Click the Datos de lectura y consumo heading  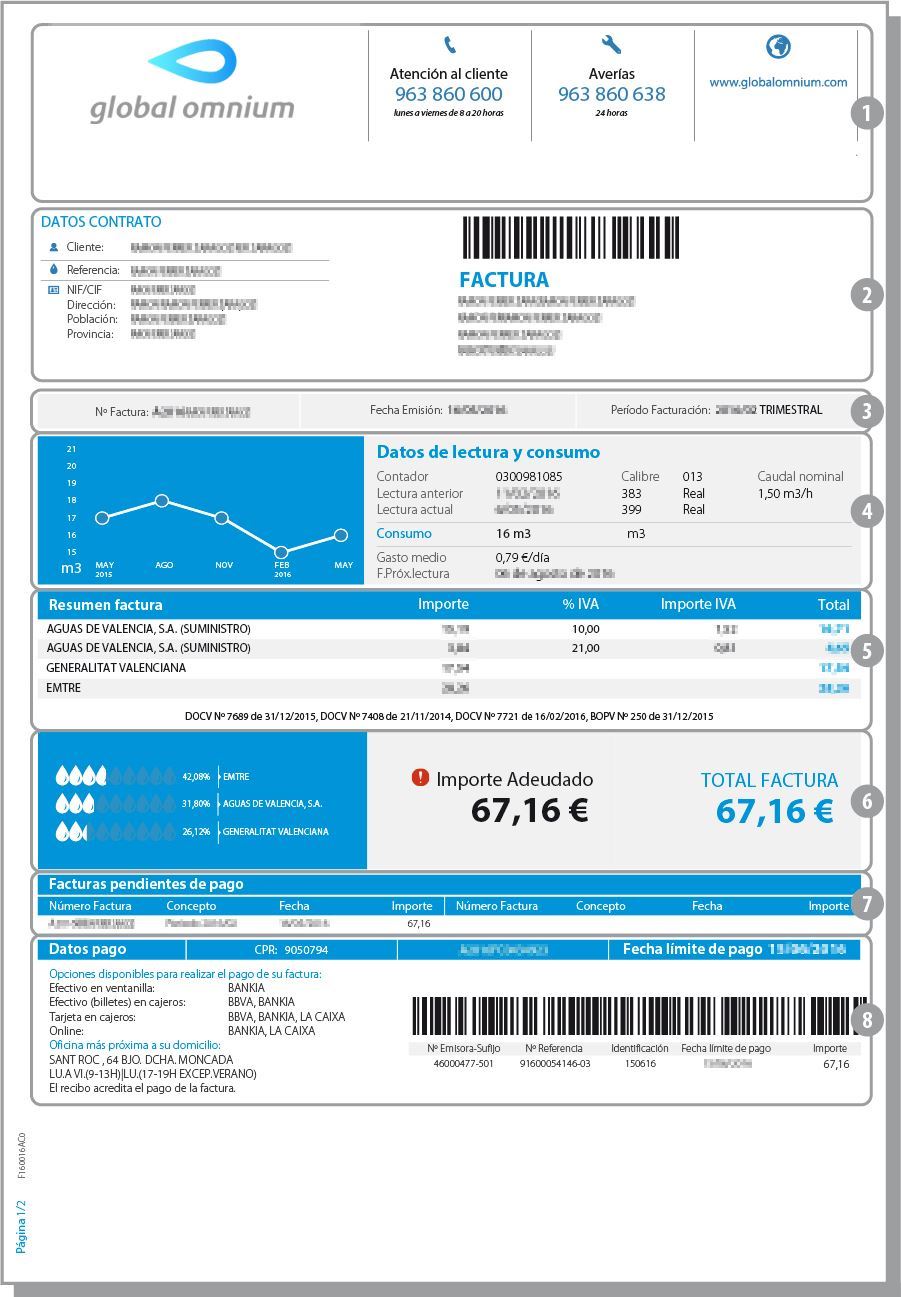coord(488,452)
